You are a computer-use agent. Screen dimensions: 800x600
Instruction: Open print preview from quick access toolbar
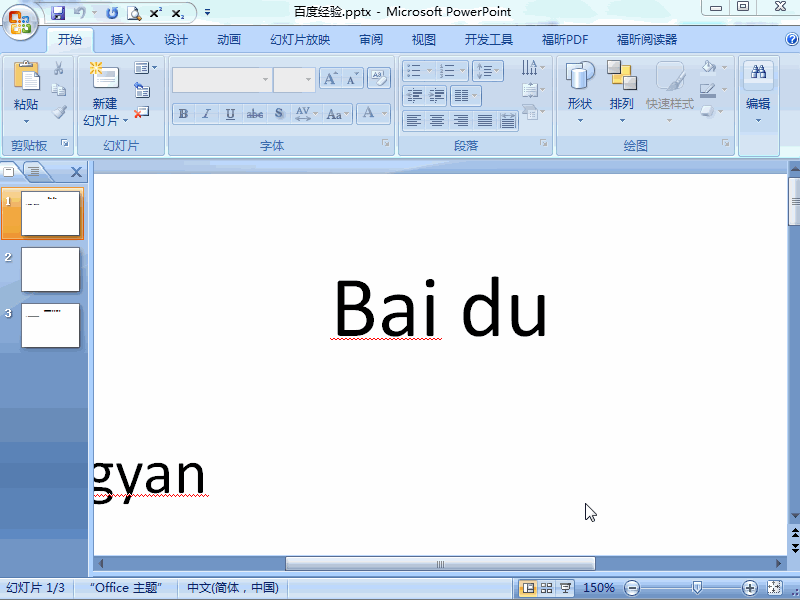point(134,13)
